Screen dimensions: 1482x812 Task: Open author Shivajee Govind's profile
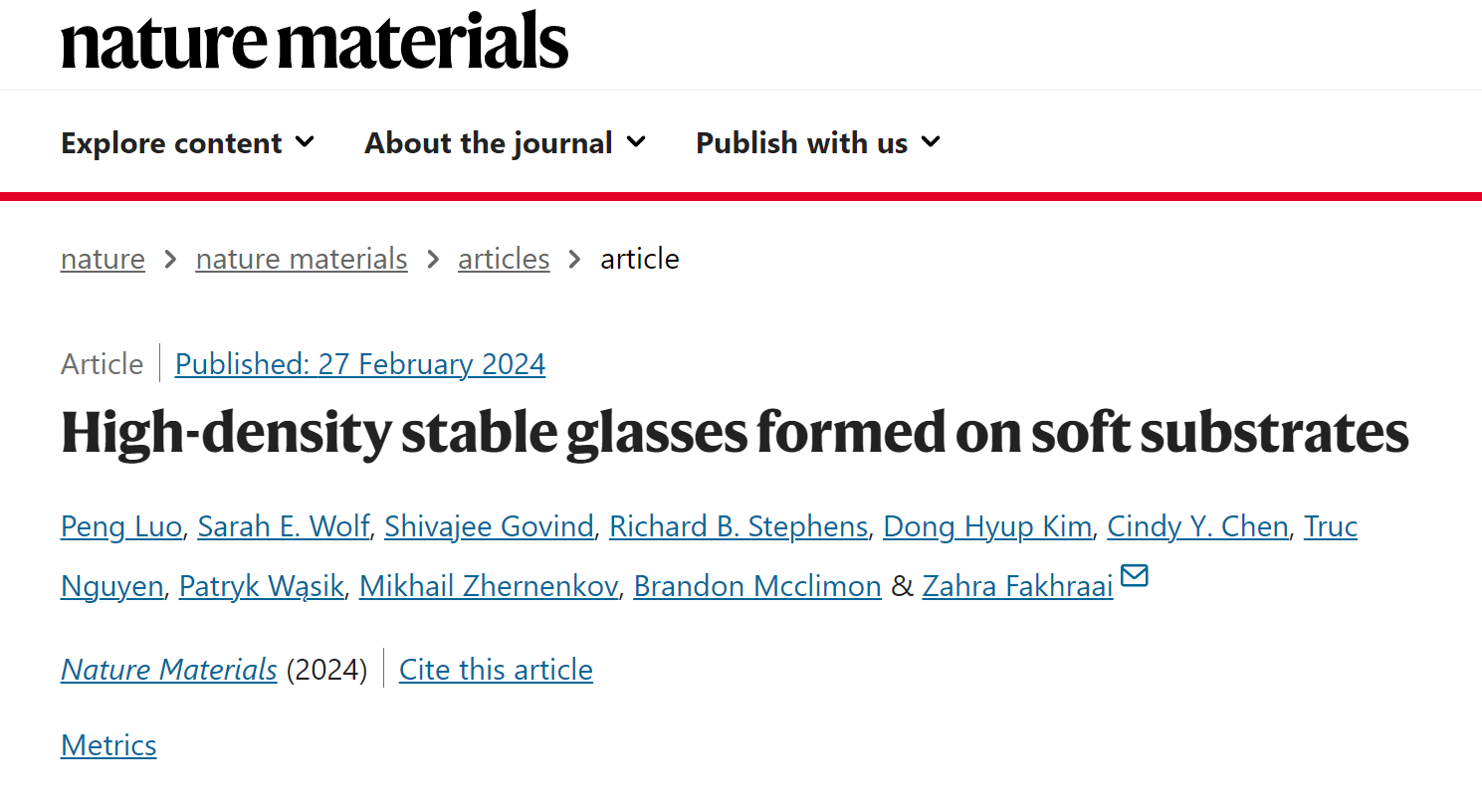(x=490, y=526)
